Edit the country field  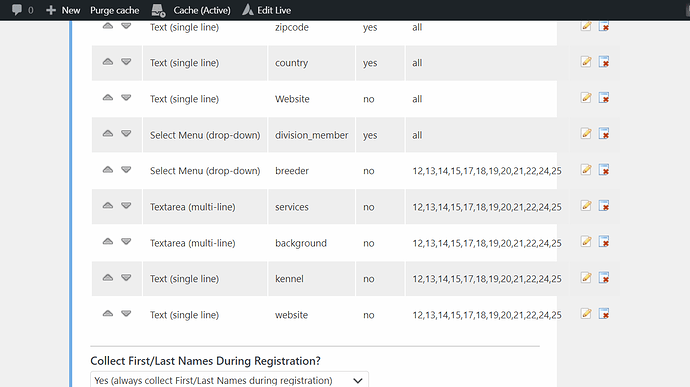pyautogui.click(x=586, y=62)
